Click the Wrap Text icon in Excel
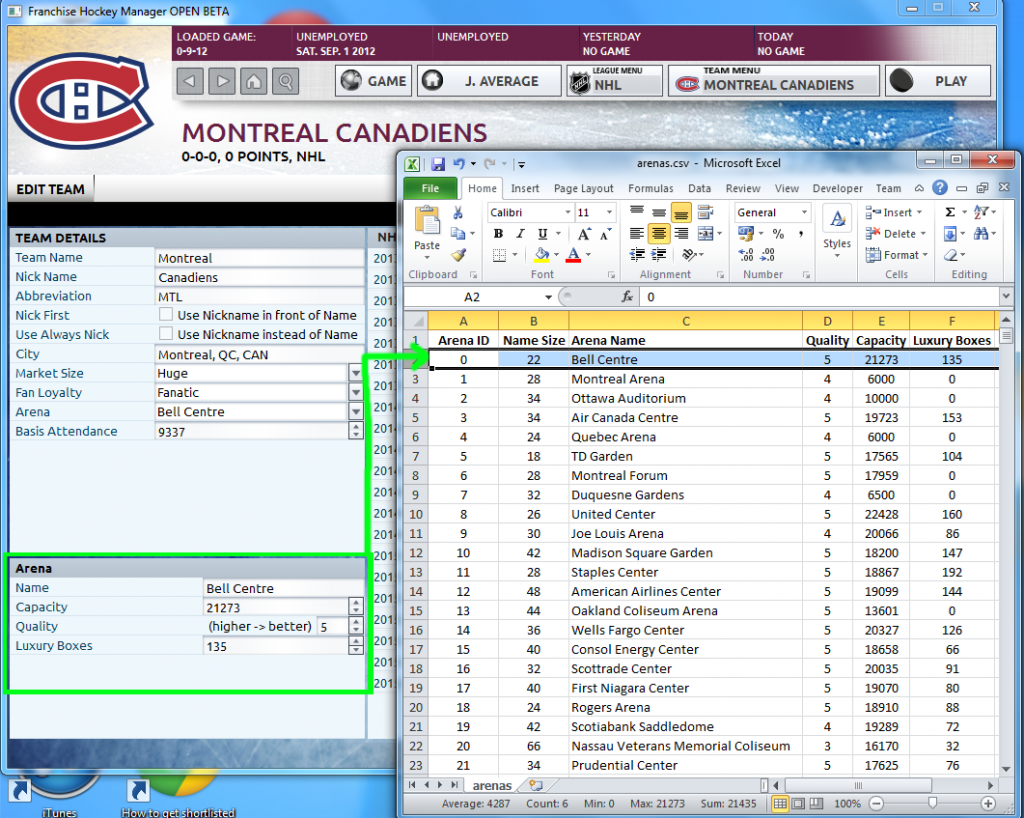Image resolution: width=1024 pixels, height=818 pixels. point(705,212)
